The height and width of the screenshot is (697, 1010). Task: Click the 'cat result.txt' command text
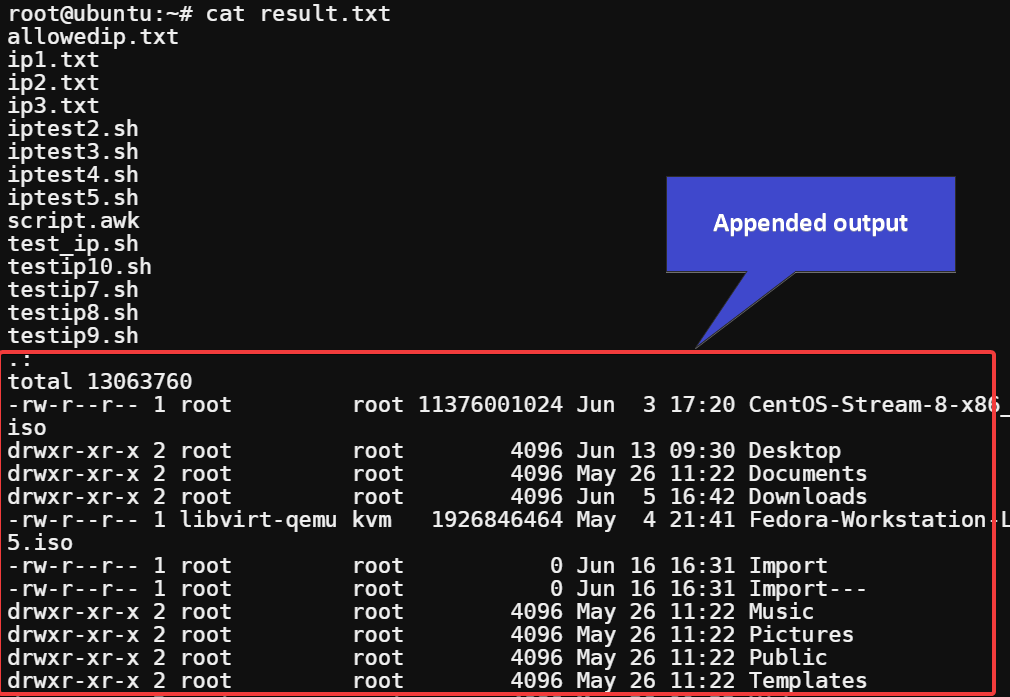[x=298, y=14]
